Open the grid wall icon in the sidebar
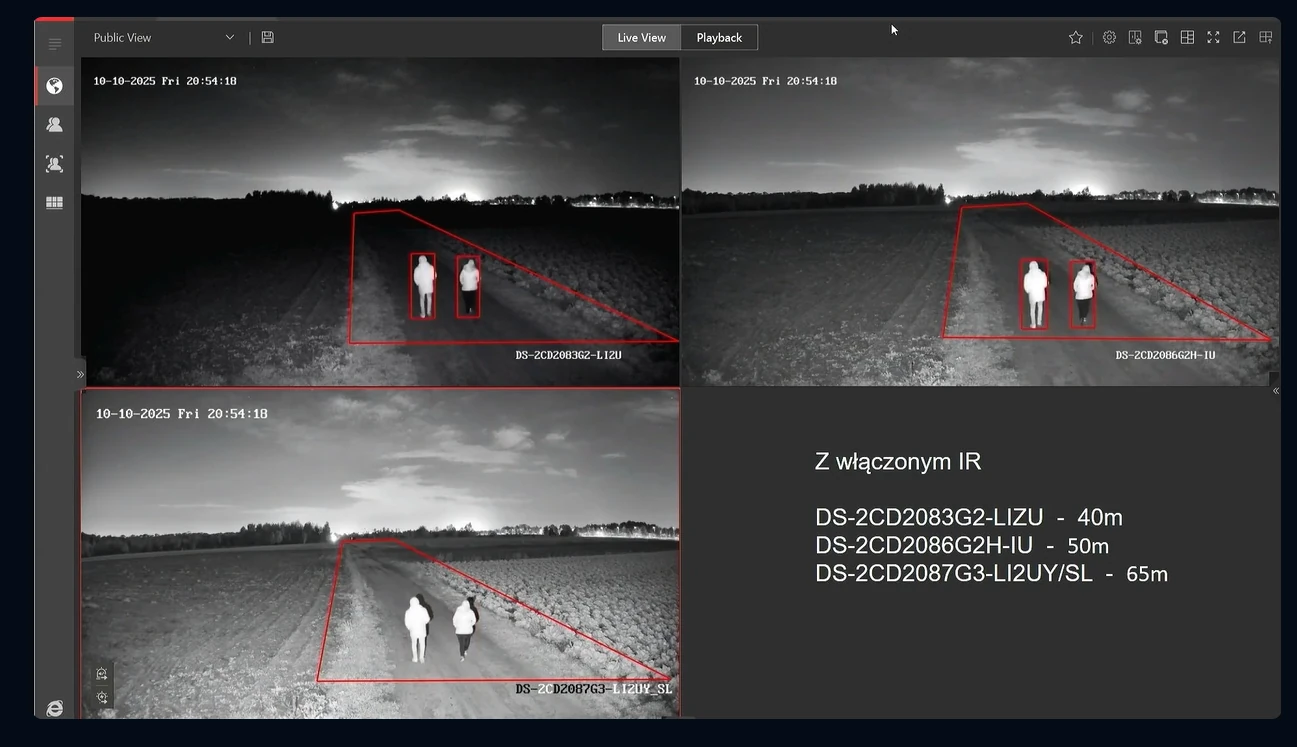The image size is (1297, 747). pos(54,203)
